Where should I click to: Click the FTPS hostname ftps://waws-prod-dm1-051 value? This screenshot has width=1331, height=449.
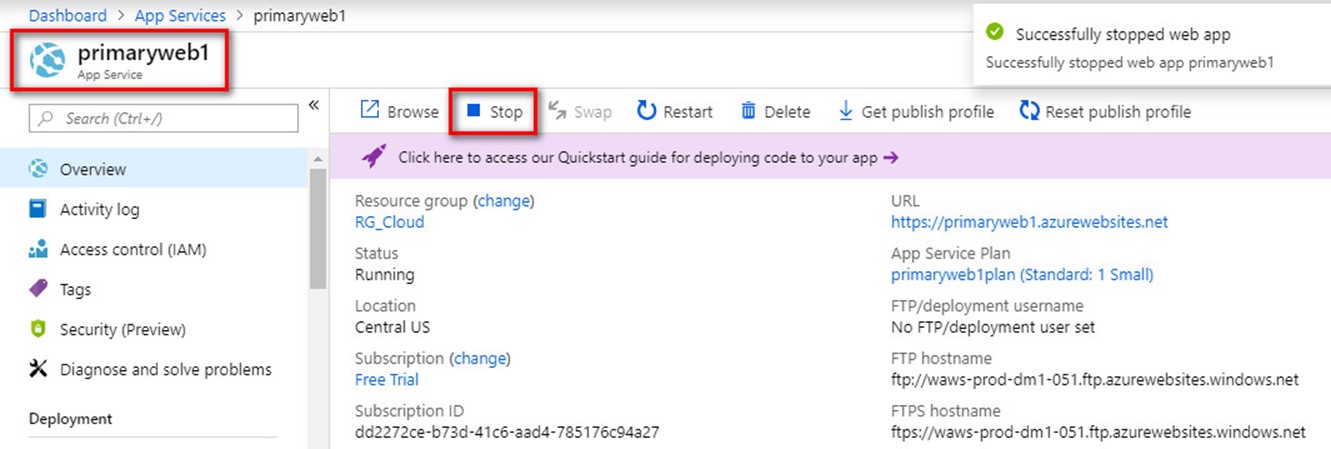pyautogui.click(x=1098, y=432)
